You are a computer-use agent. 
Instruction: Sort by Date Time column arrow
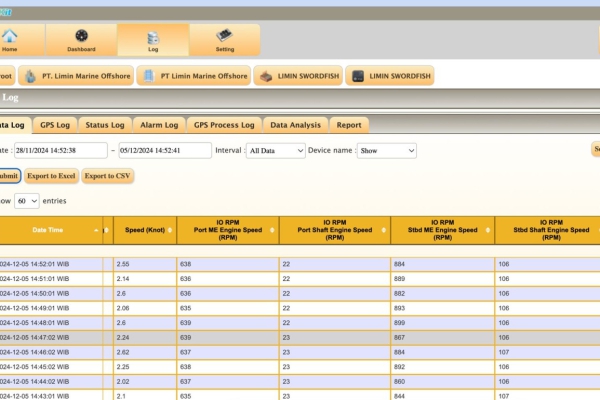96,230
